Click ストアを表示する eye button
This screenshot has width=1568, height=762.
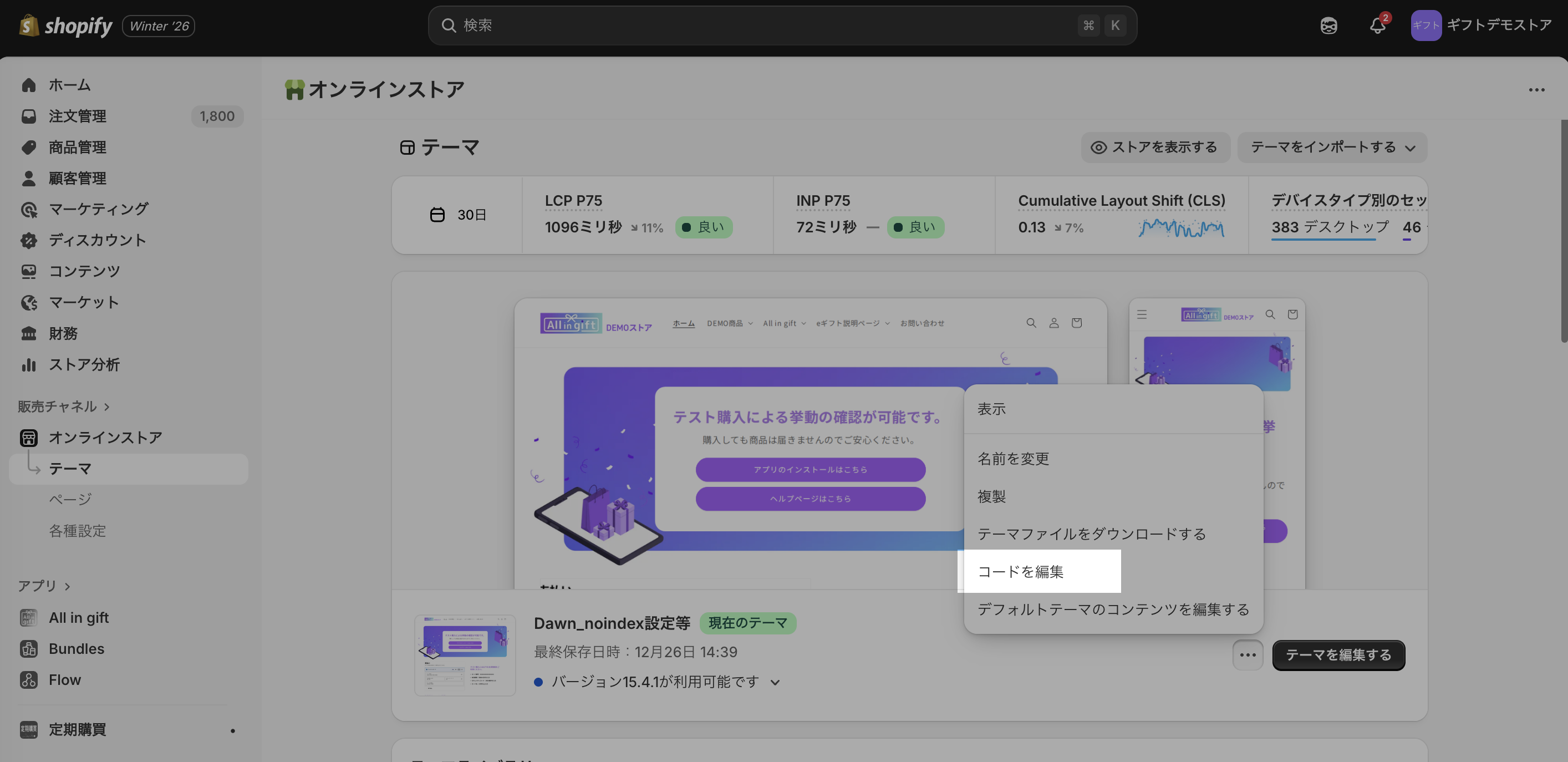tap(1155, 148)
